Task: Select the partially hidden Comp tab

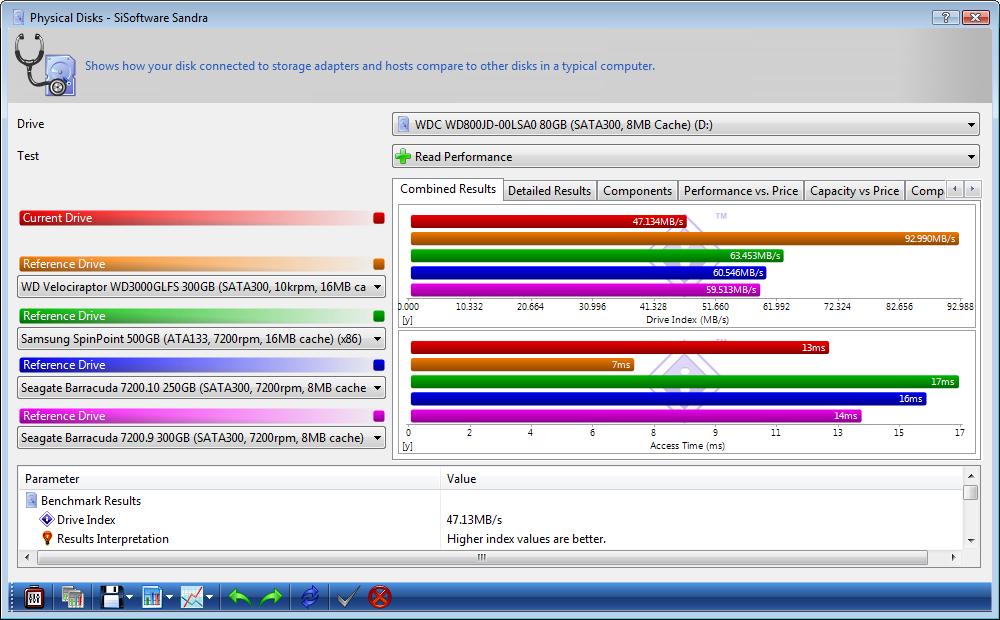Action: pos(926,191)
